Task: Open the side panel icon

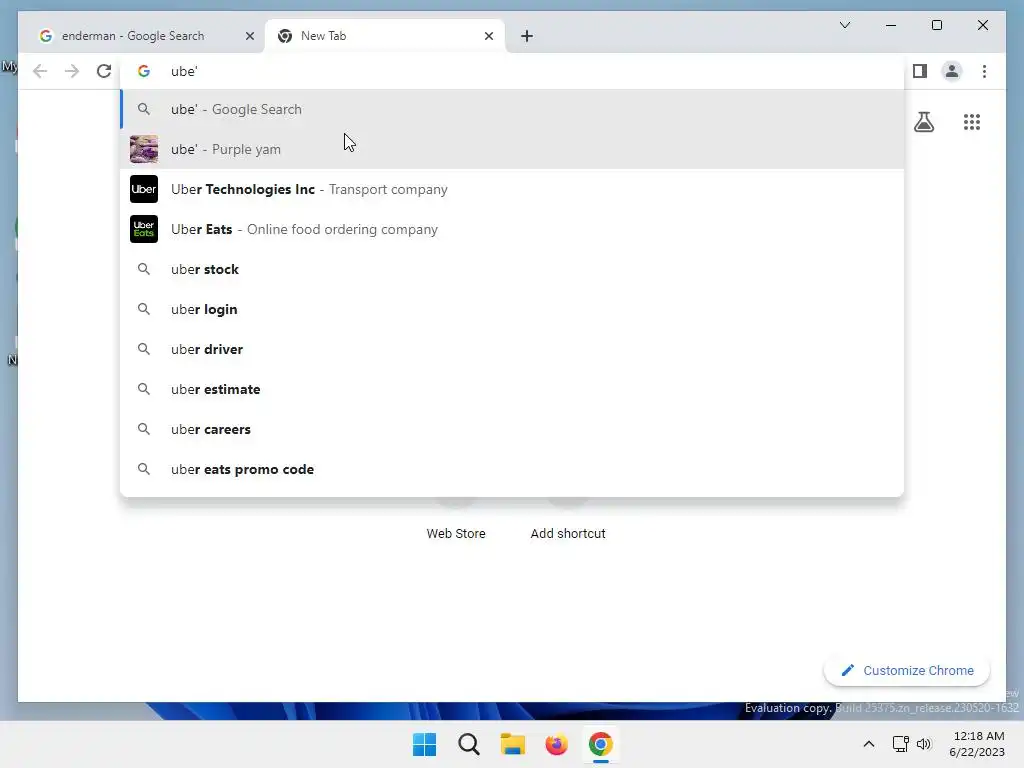Action: [x=920, y=71]
